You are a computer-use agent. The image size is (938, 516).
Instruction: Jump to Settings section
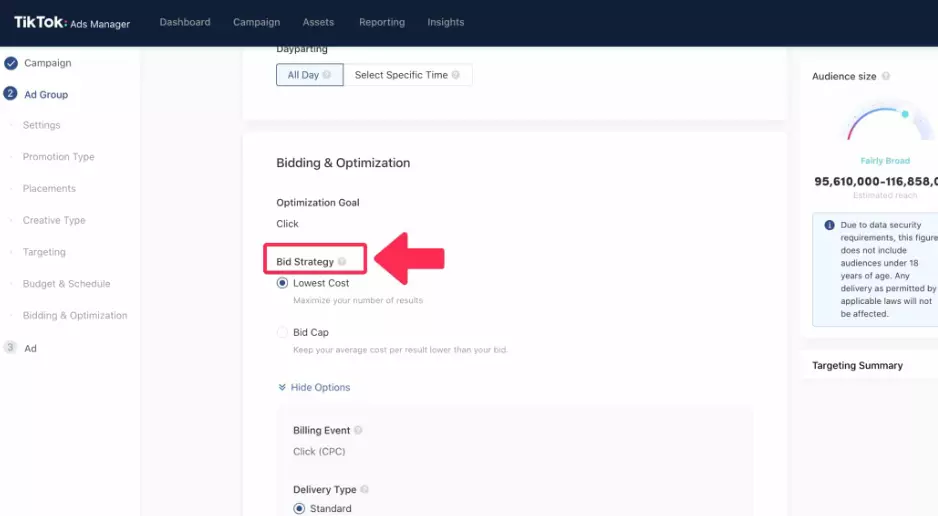[41, 125]
